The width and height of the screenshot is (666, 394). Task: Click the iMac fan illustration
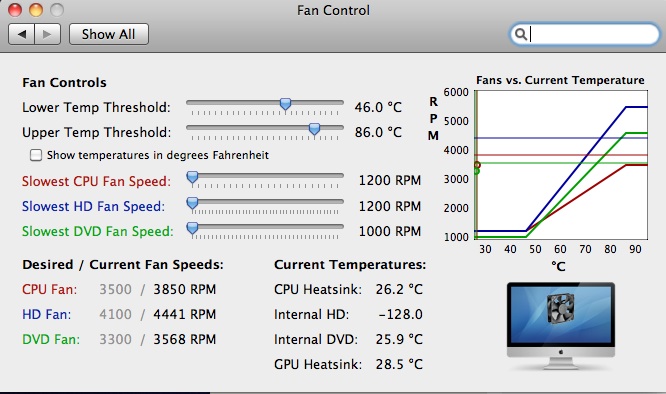[x=561, y=325]
